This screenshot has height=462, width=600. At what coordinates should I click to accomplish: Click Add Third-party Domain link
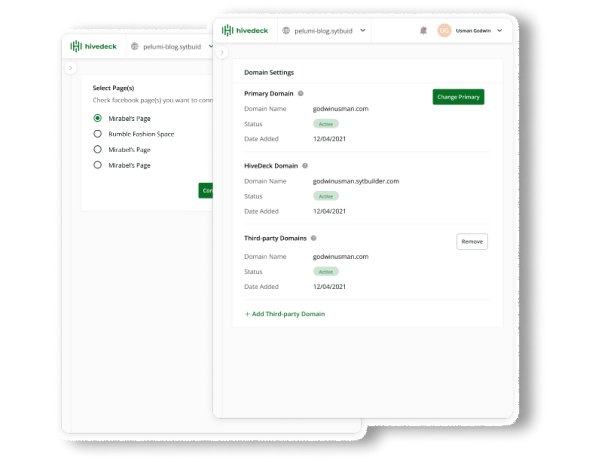pyautogui.click(x=285, y=314)
